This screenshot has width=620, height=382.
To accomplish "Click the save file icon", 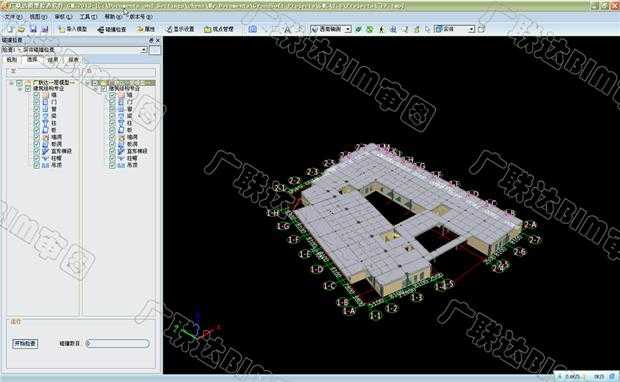I will pyautogui.click(x=33, y=29).
